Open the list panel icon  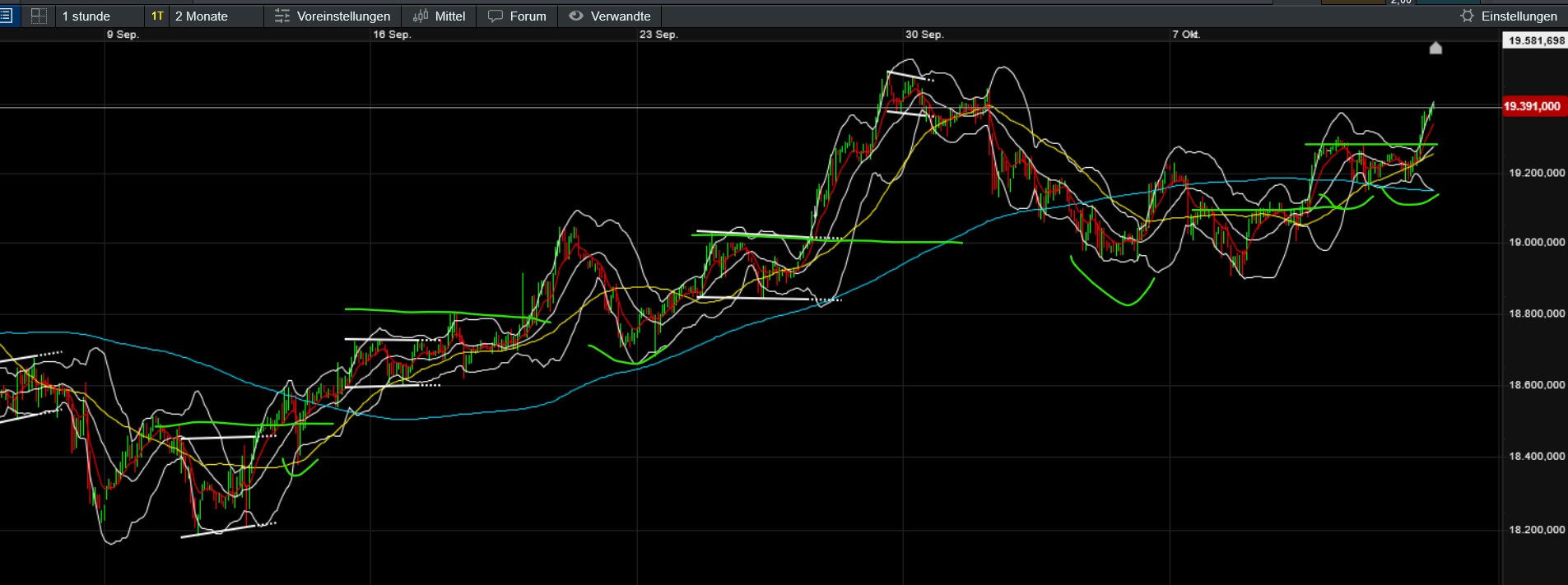pos(6,16)
